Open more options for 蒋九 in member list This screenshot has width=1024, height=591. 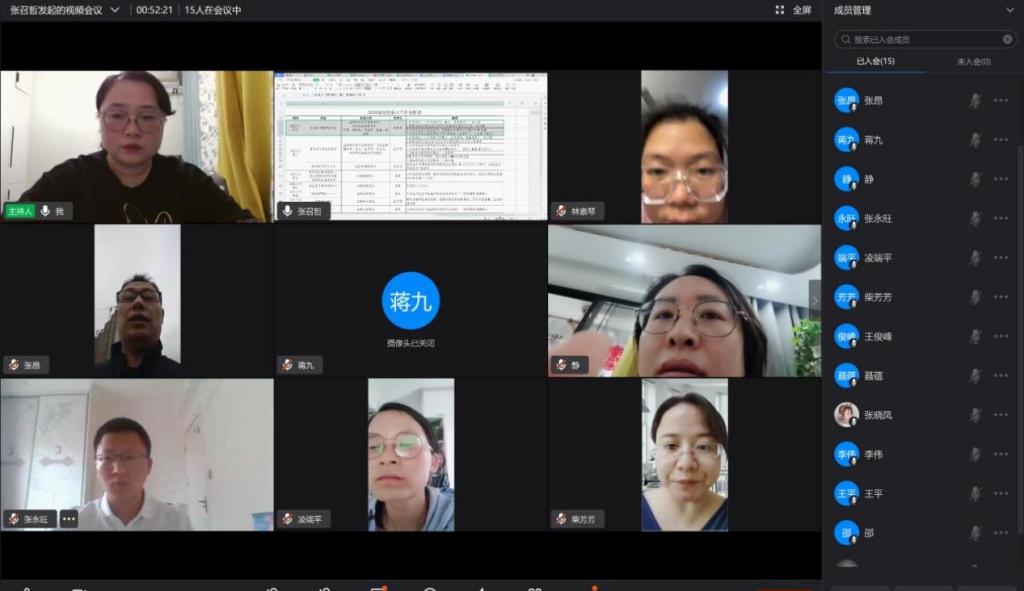coord(1001,140)
